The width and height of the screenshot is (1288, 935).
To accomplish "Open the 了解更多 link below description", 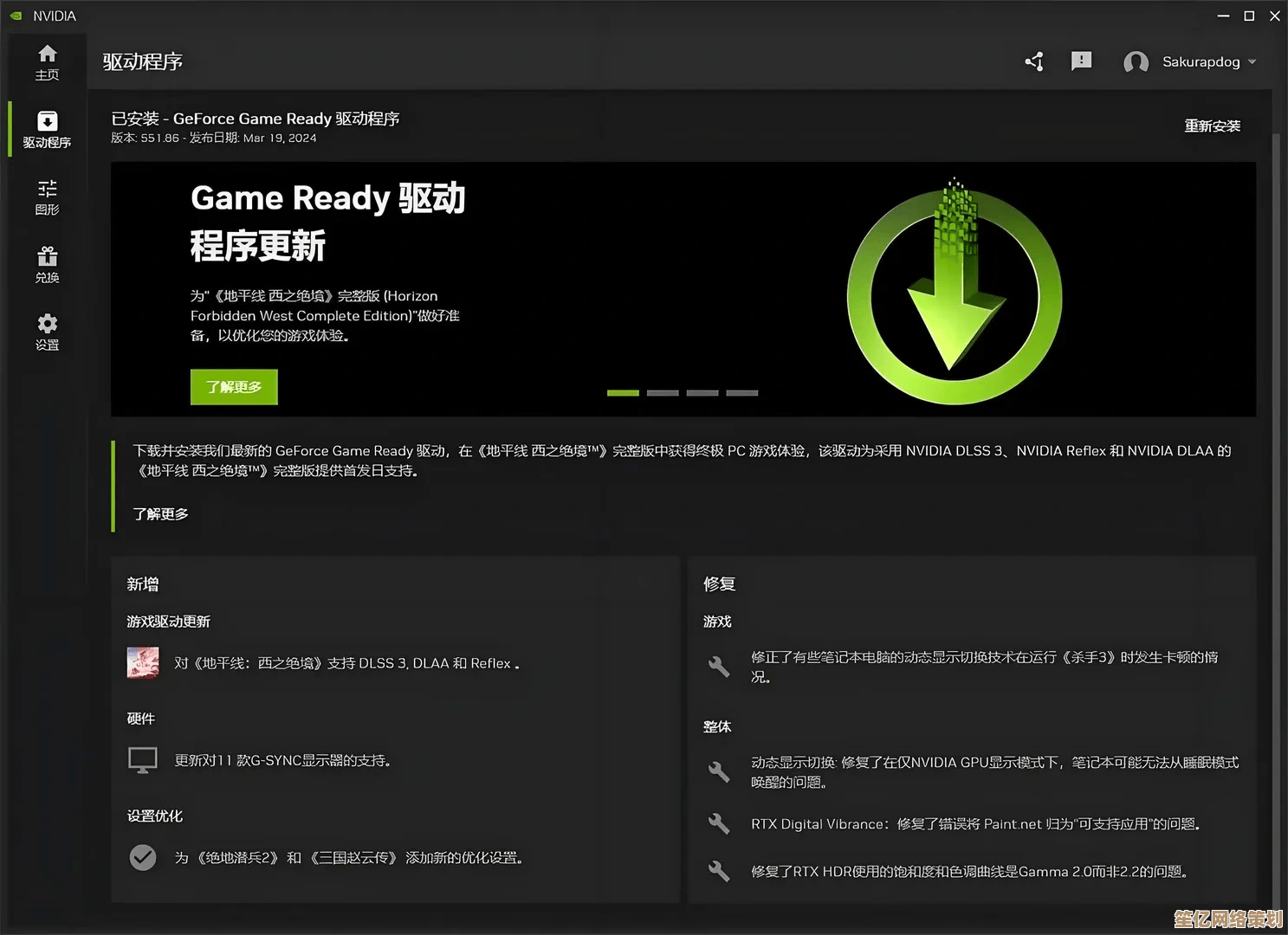I will pyautogui.click(x=160, y=514).
